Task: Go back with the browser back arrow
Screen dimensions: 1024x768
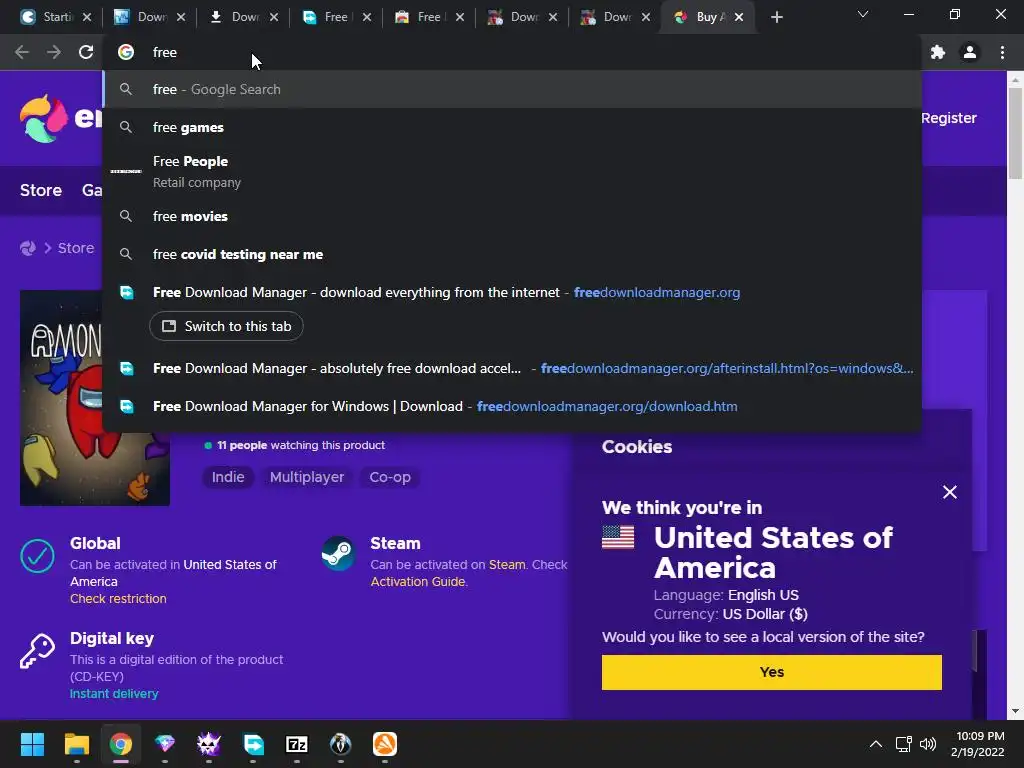Action: pyautogui.click(x=22, y=52)
